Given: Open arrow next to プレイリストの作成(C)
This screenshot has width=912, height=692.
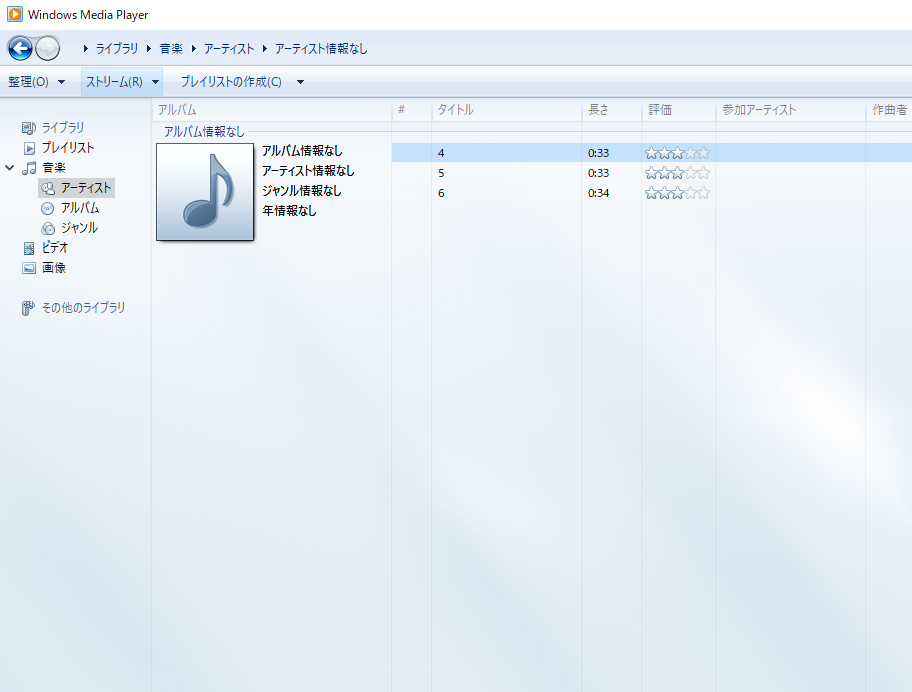Looking at the screenshot, I should (300, 82).
